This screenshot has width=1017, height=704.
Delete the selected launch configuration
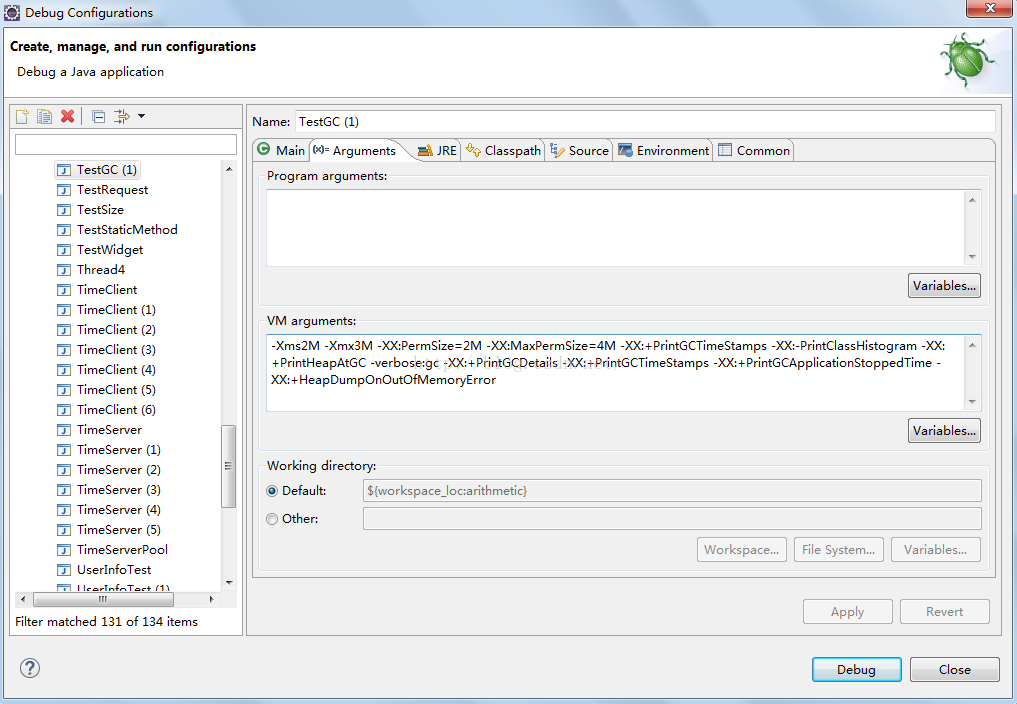point(67,116)
